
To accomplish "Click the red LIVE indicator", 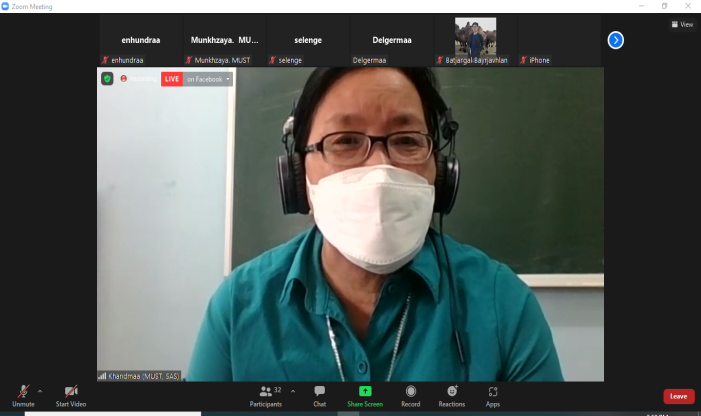I will click(172, 79).
